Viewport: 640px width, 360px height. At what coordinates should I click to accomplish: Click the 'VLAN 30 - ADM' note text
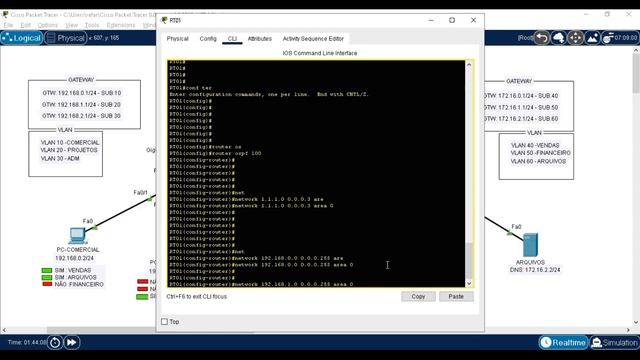(60, 158)
